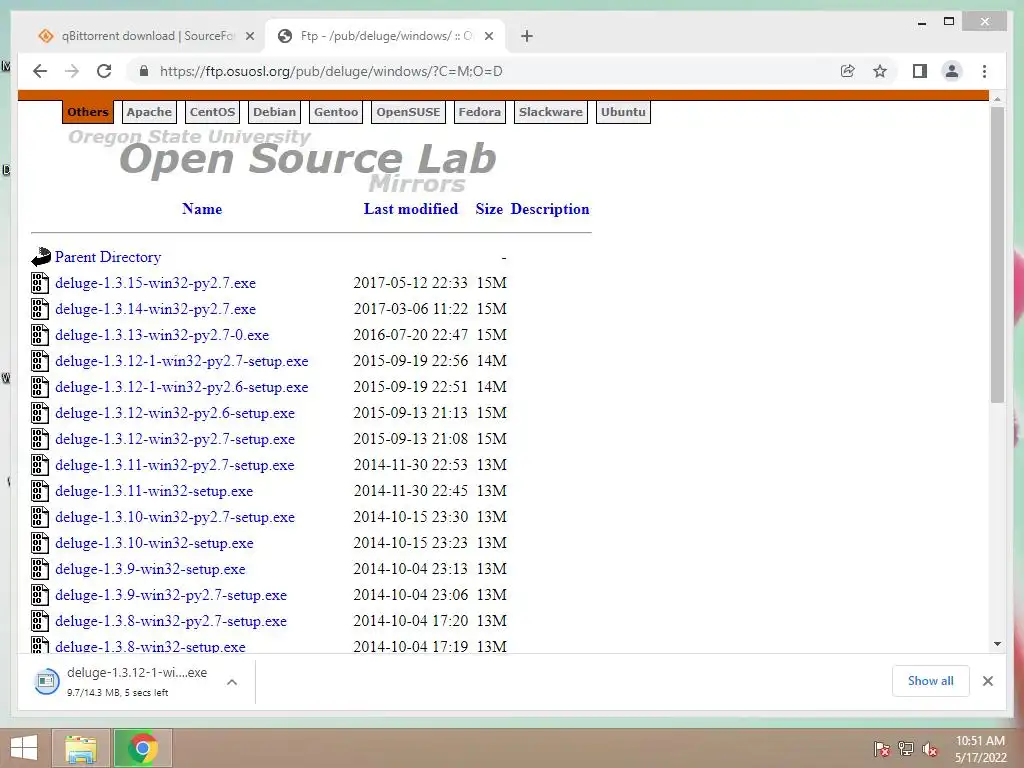Click the muted volume tray icon
1024x768 pixels.
[930, 748]
